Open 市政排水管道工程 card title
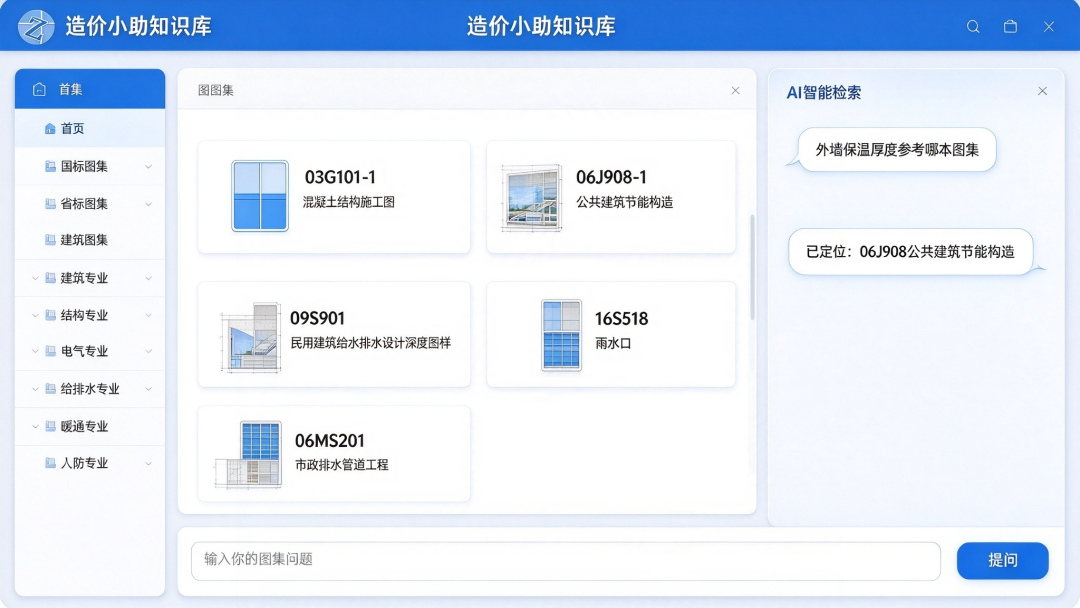This screenshot has width=1080, height=608. [342, 465]
